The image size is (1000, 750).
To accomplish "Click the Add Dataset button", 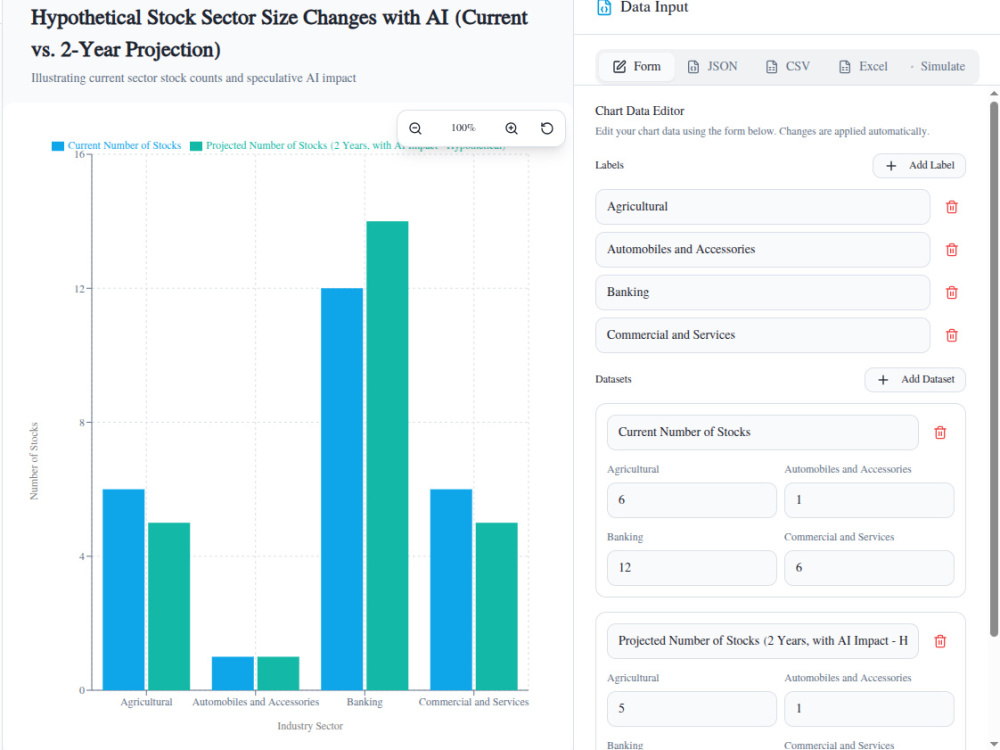I will click(x=915, y=379).
